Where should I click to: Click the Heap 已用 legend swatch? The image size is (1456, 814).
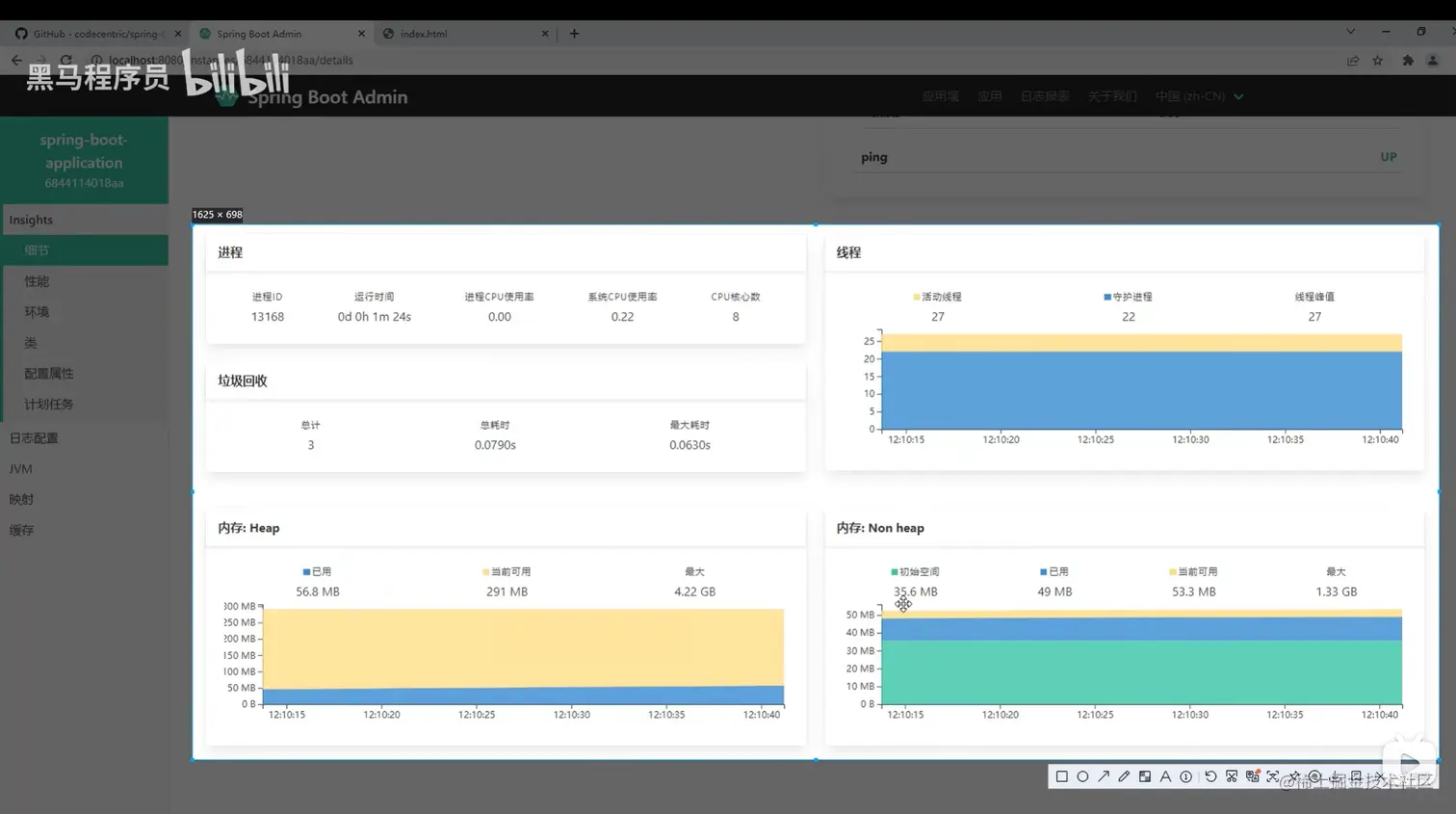pyautogui.click(x=306, y=572)
